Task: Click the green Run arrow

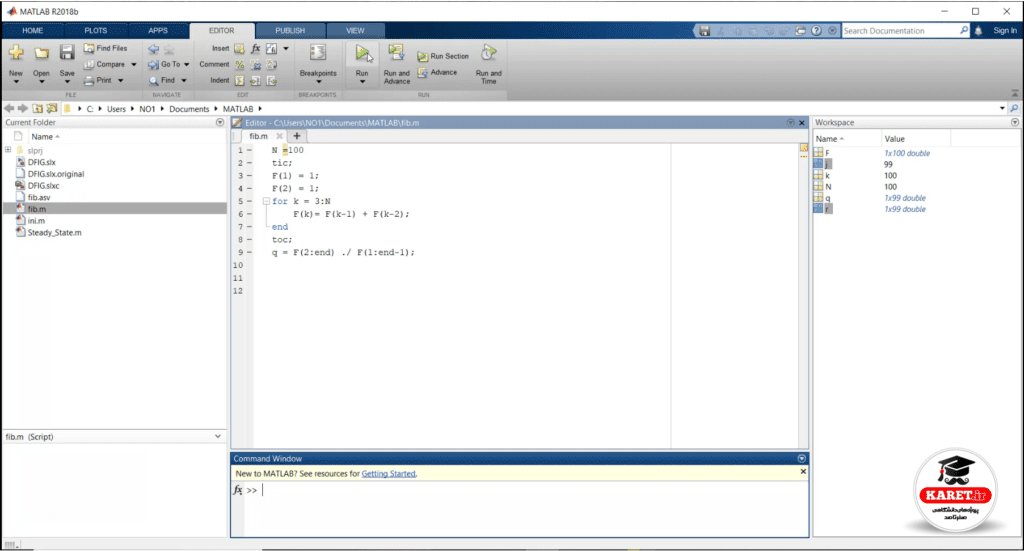Action: [x=362, y=53]
